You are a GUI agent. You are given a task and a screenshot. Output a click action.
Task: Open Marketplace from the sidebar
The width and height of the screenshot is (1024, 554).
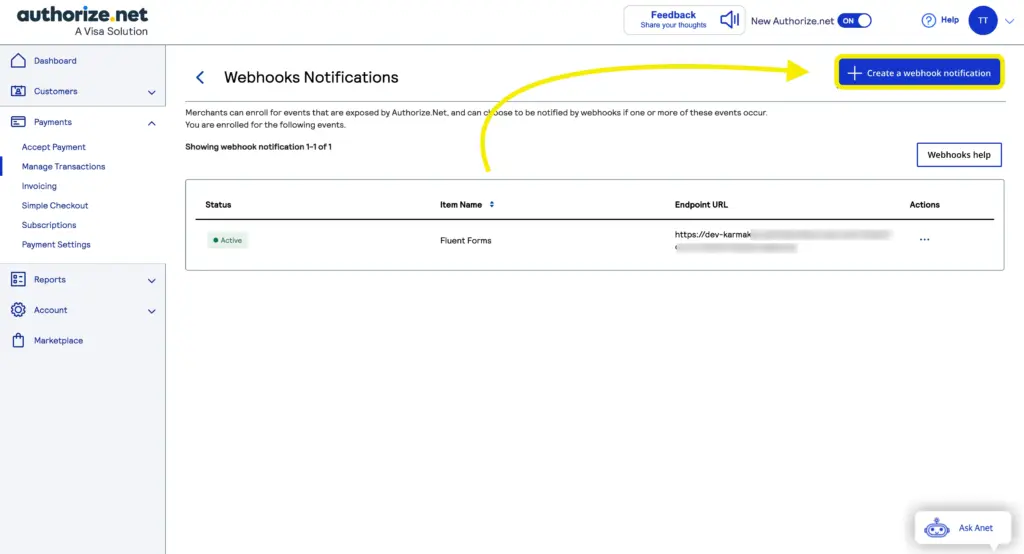pyautogui.click(x=58, y=340)
